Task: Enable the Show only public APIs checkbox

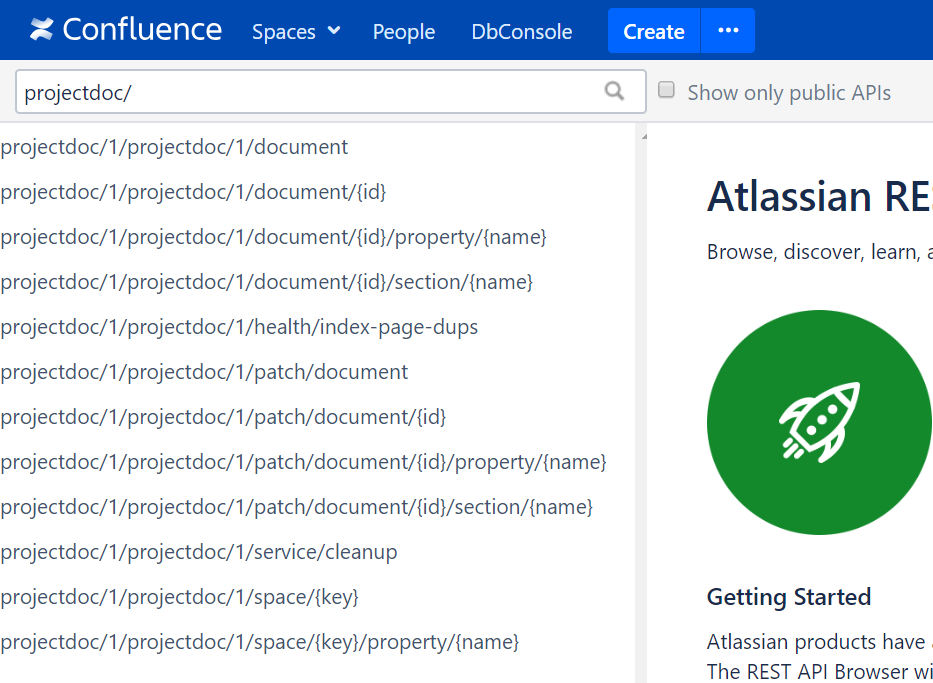Action: [666, 89]
